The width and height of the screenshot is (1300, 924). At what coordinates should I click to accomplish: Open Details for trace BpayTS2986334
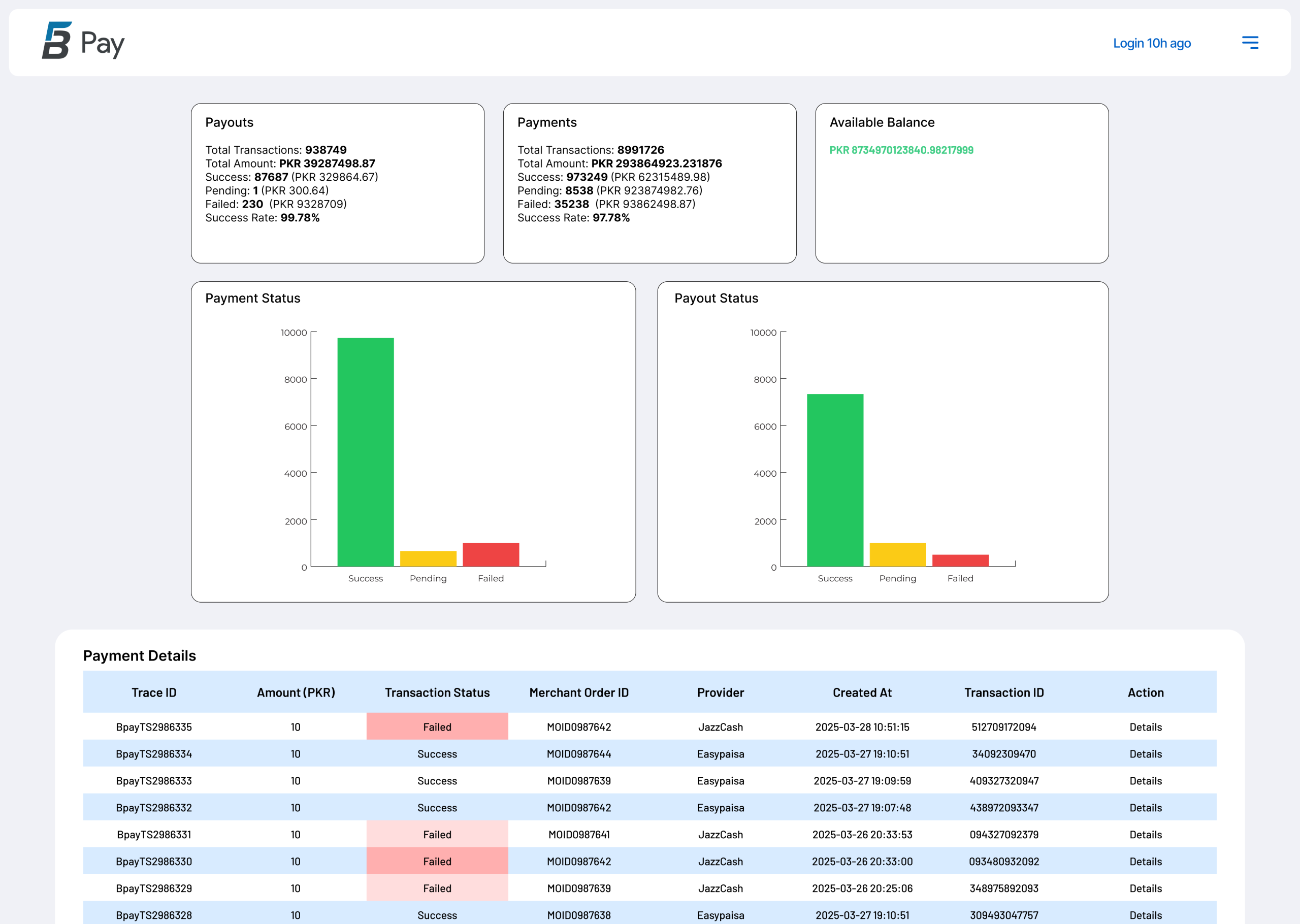point(1145,753)
